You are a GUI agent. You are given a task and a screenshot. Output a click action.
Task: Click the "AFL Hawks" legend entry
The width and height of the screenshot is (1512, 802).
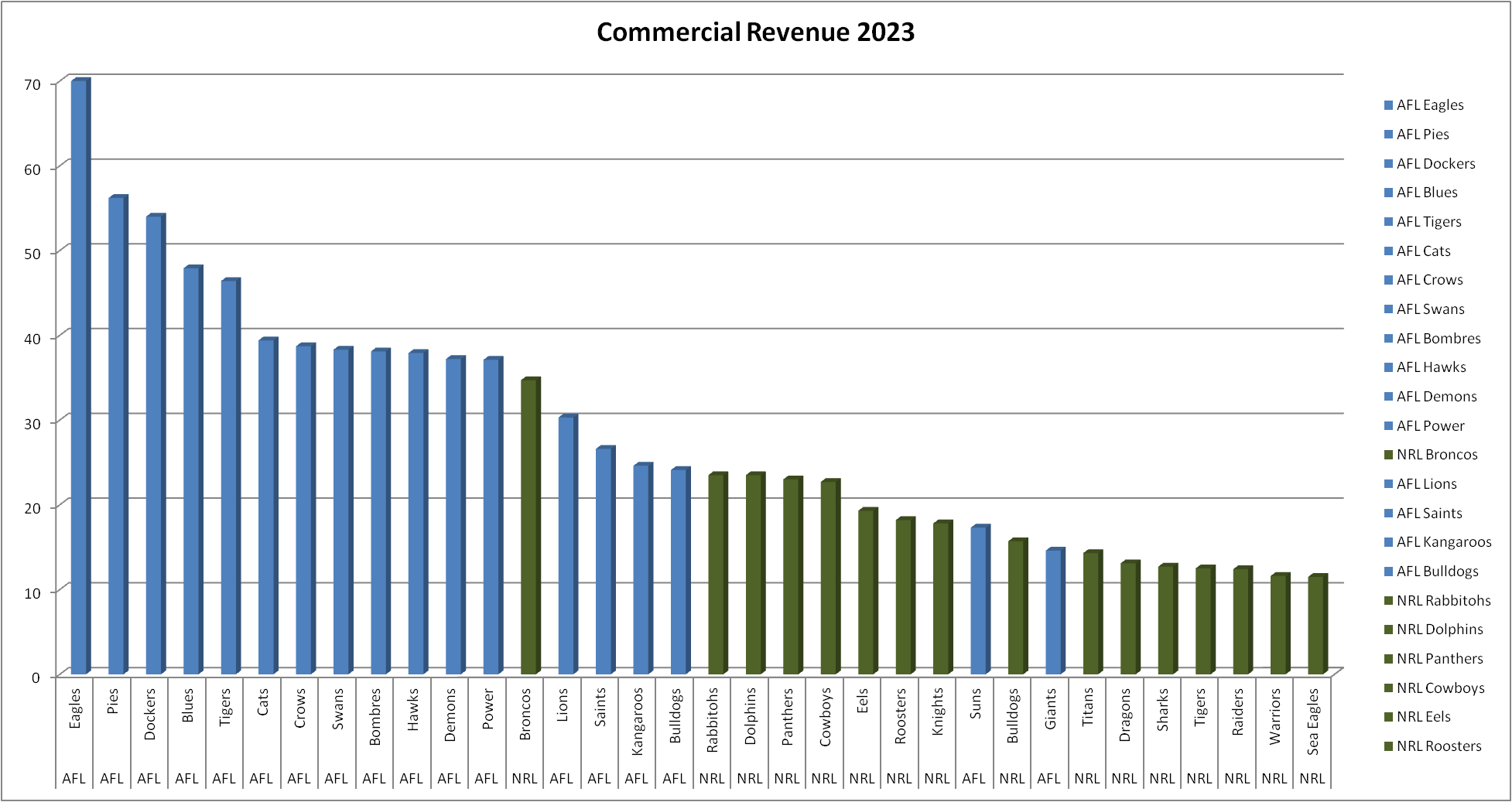pyautogui.click(x=1425, y=367)
